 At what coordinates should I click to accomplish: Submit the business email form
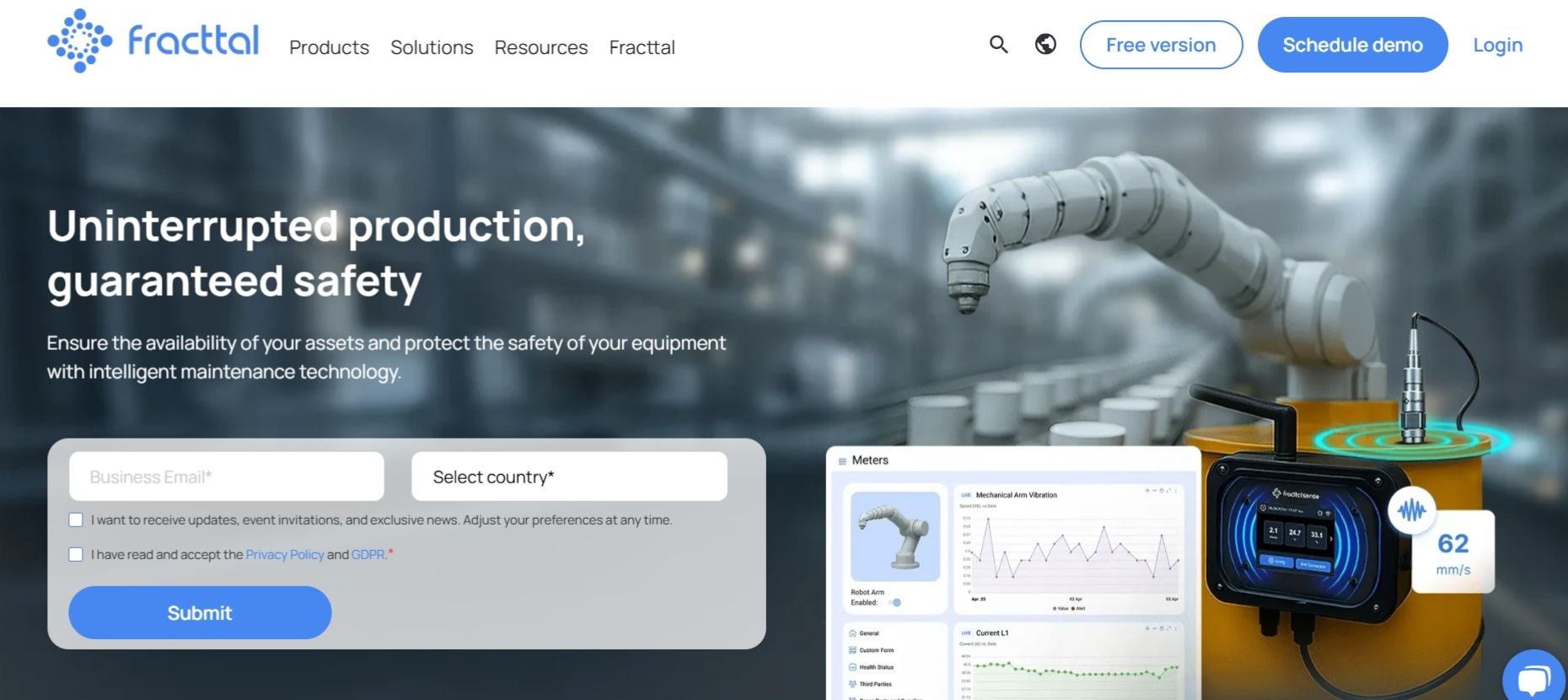200,612
